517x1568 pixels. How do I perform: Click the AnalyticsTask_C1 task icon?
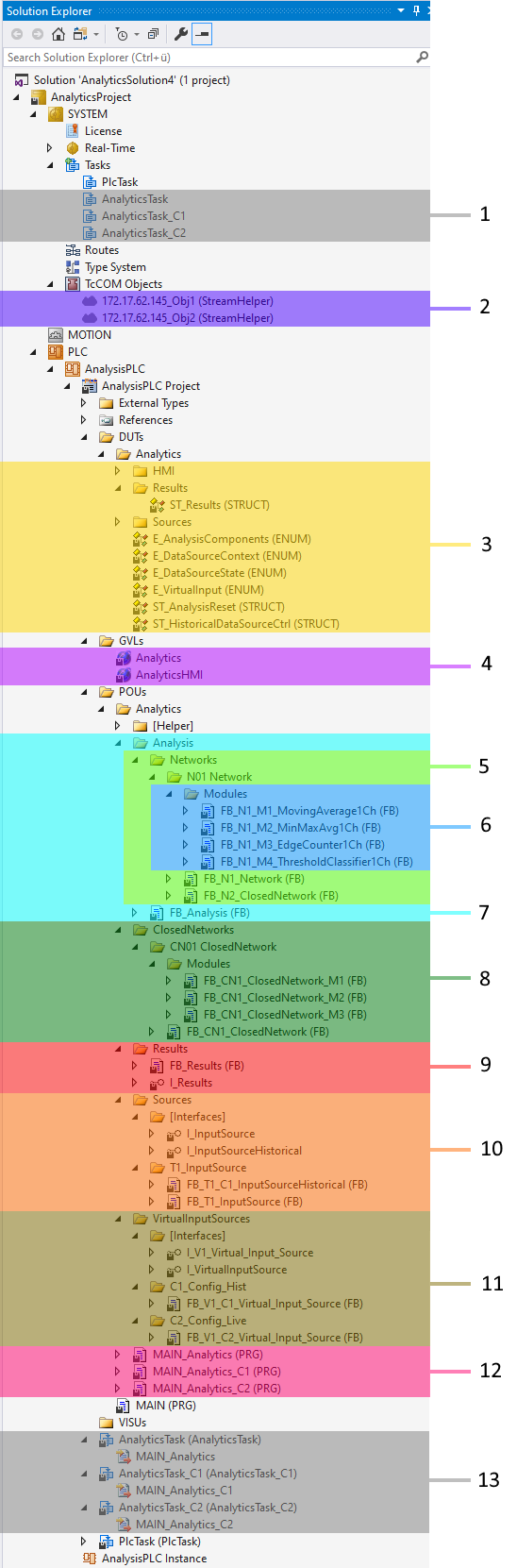click(x=90, y=216)
